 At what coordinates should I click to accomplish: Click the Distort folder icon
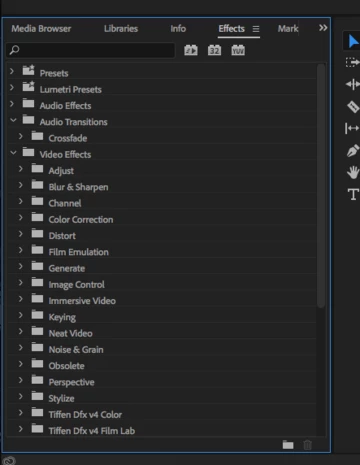pyautogui.click(x=37, y=233)
